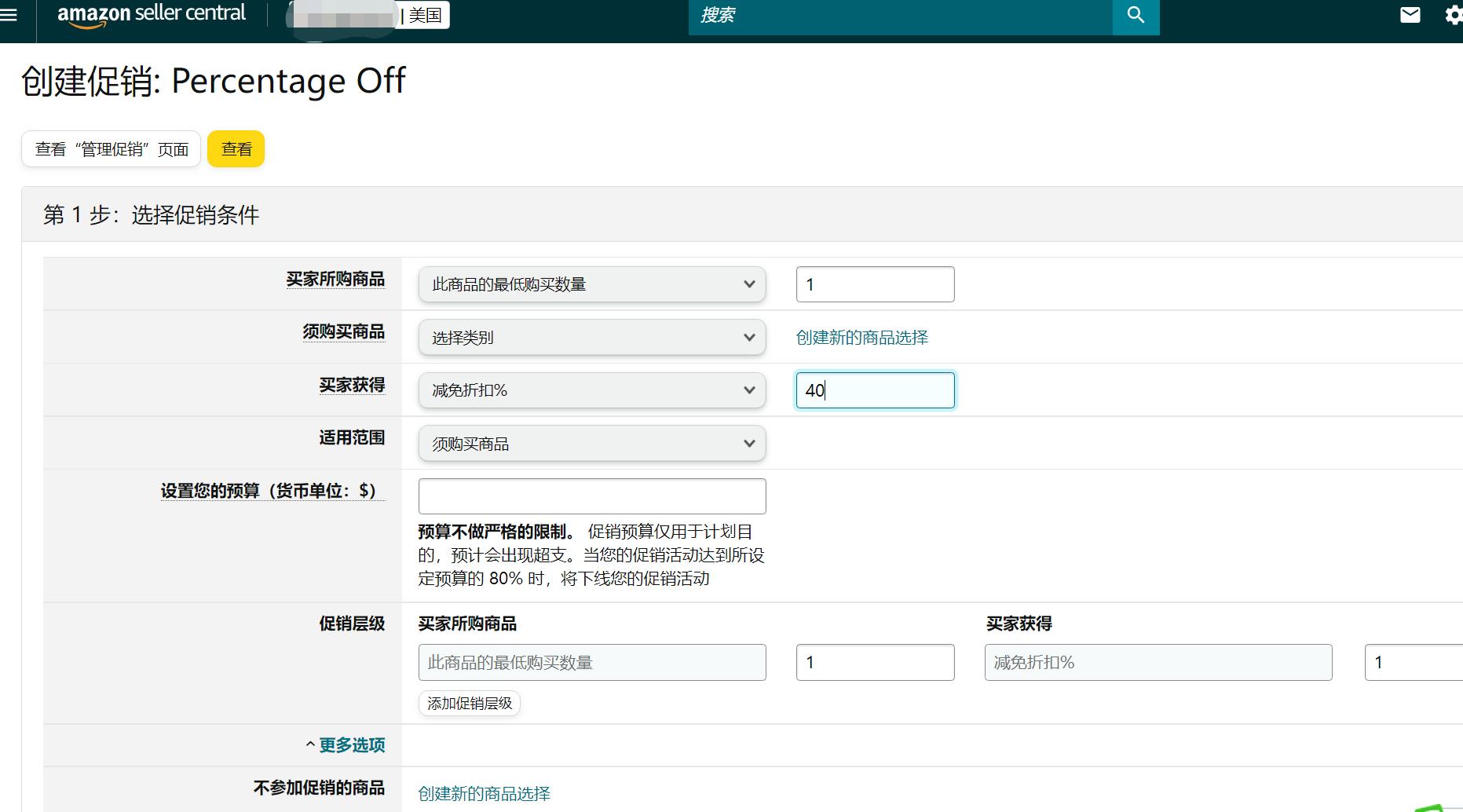1463x812 pixels.
Task: Open the settings gear icon
Action: click(x=1454, y=13)
